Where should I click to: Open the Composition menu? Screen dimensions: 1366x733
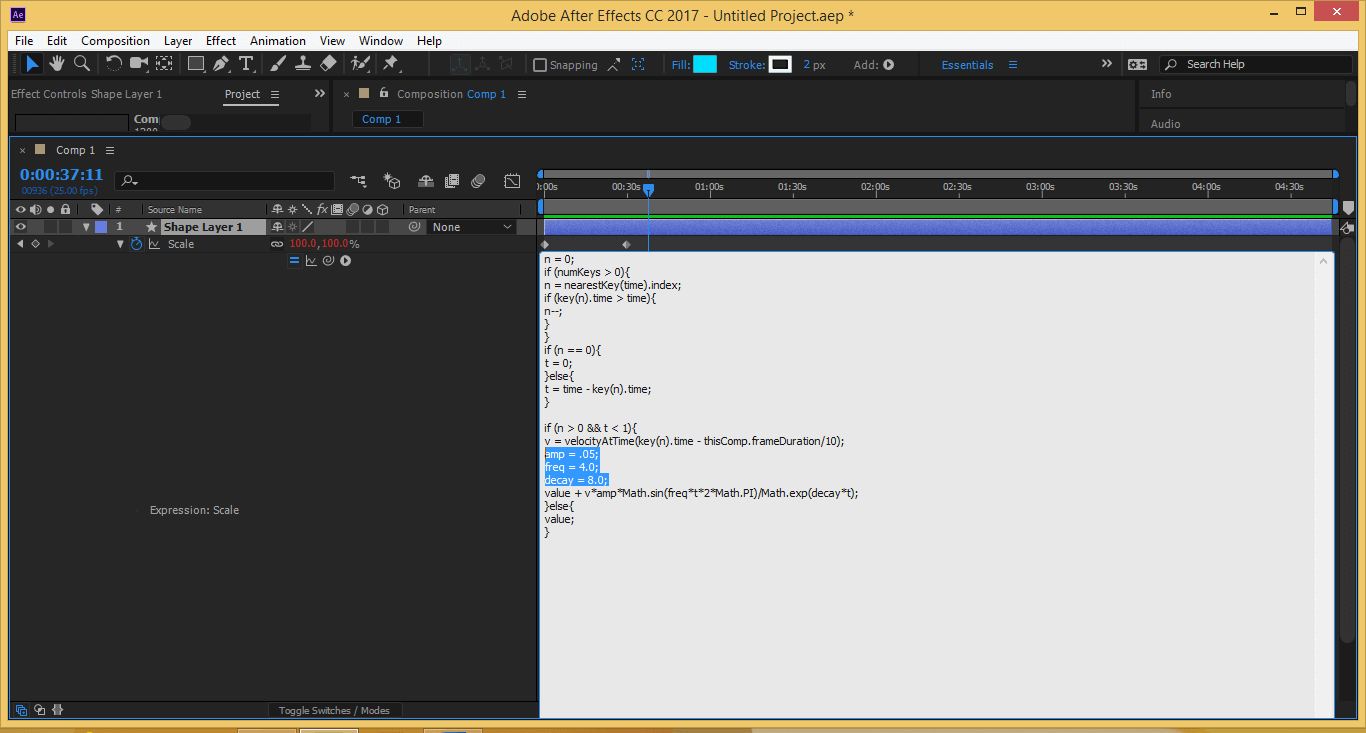pos(116,41)
